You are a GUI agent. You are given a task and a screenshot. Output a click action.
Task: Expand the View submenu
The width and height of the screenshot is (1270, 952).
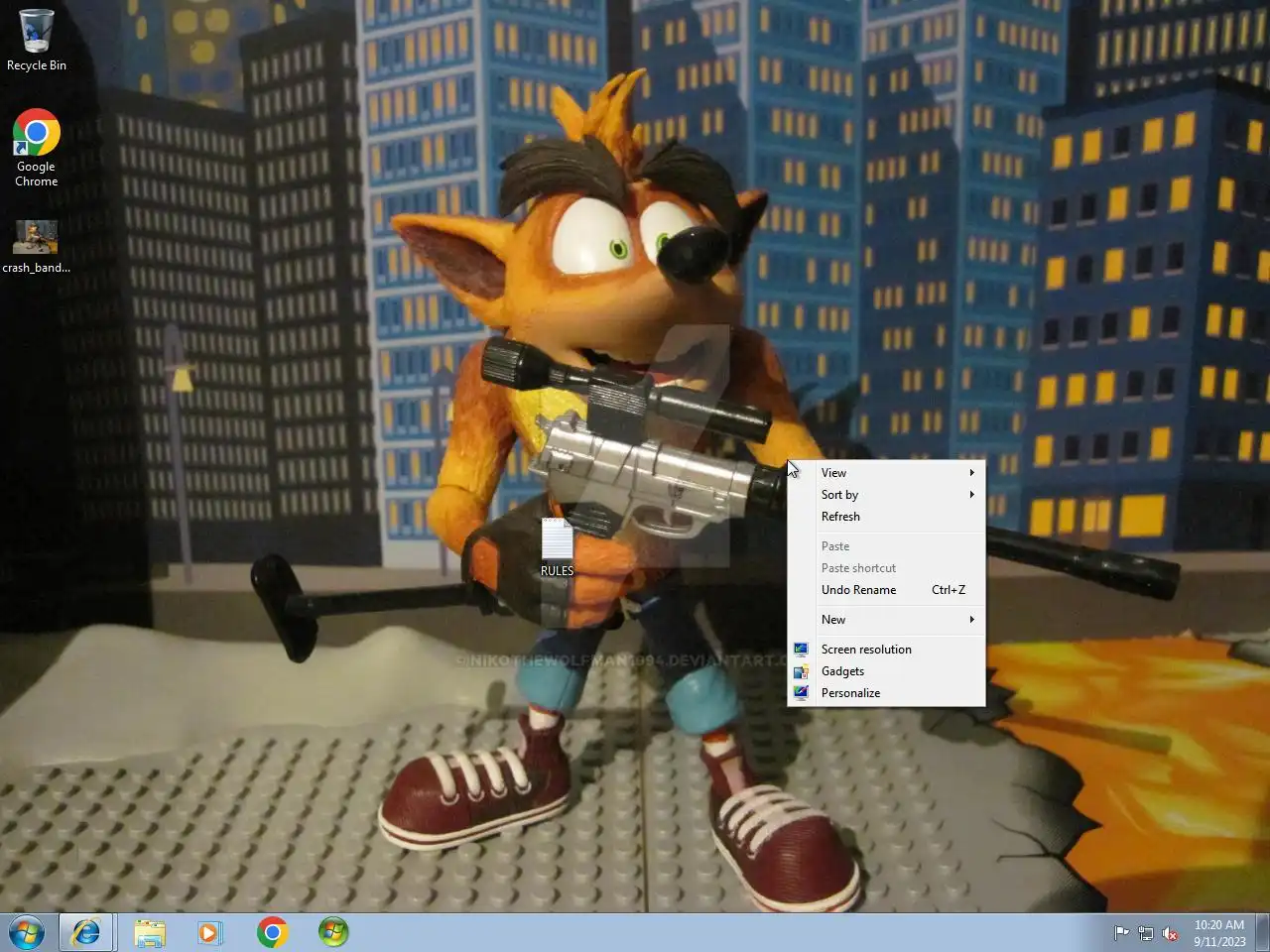(x=887, y=473)
